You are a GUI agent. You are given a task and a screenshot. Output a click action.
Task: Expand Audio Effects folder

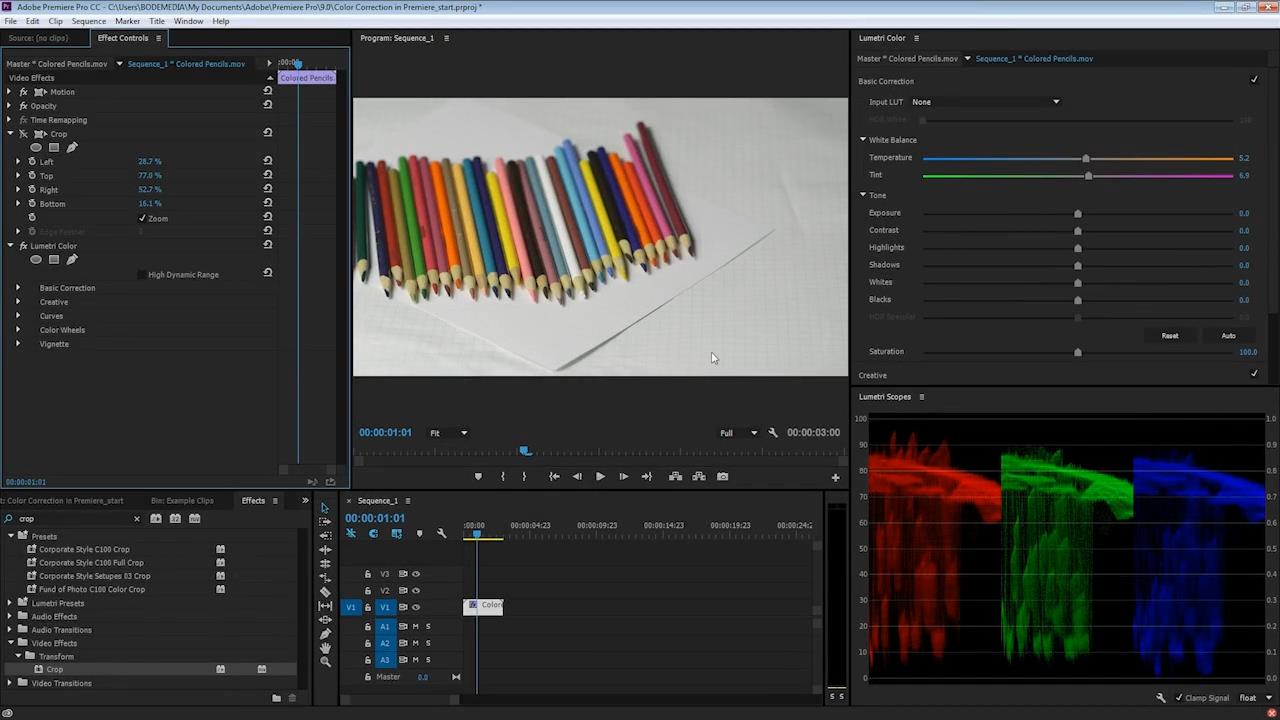coord(10,617)
